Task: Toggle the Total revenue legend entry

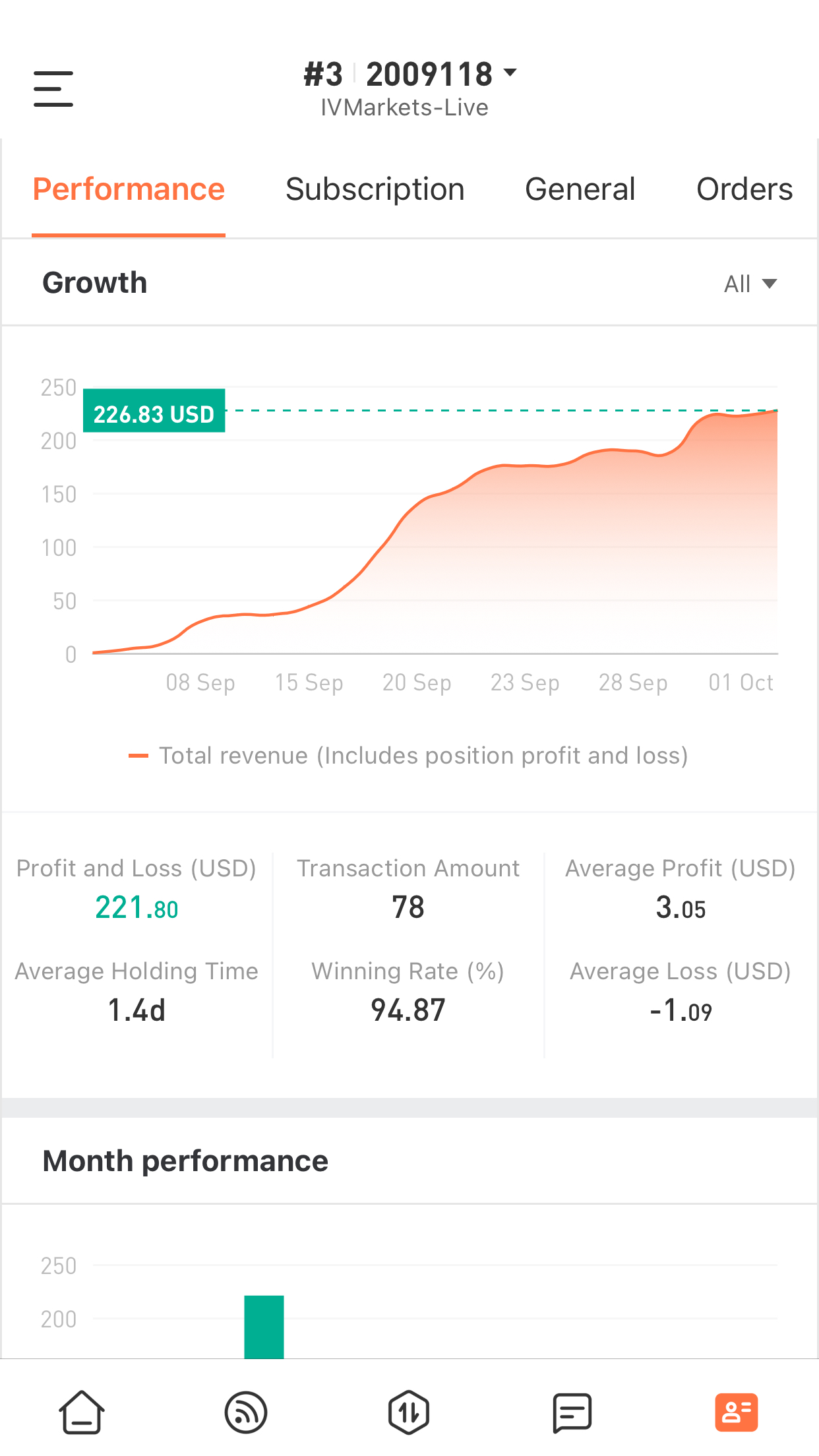Action: coord(408,756)
